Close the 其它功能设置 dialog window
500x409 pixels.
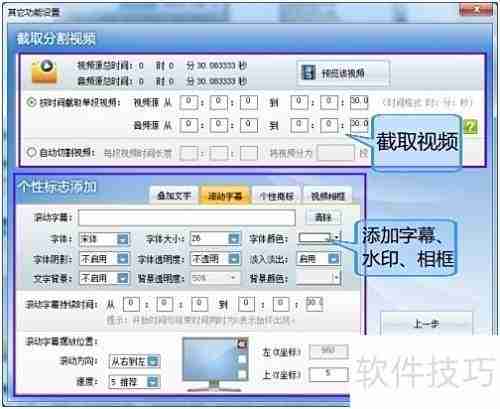tap(476, 10)
